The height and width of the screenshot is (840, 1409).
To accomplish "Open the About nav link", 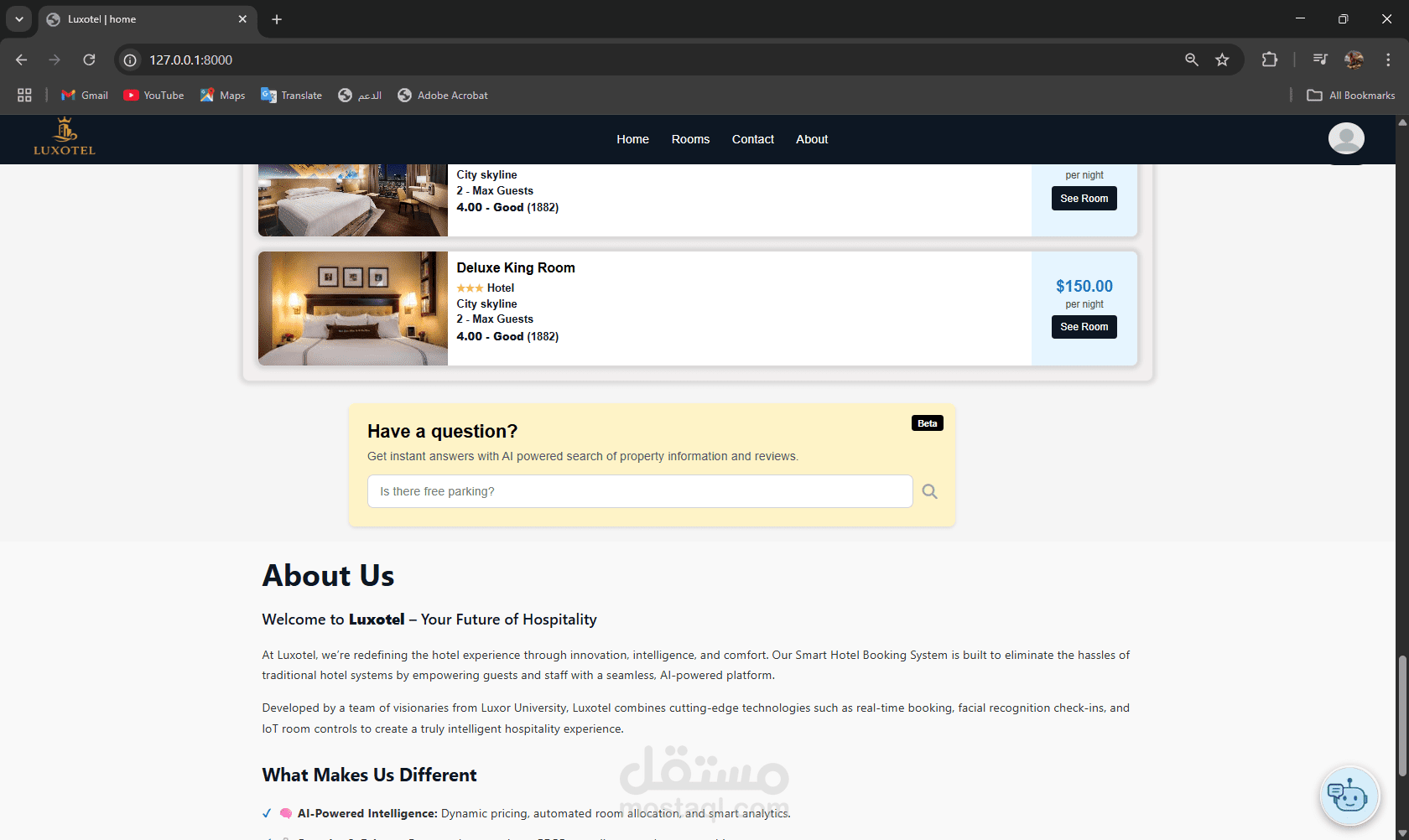I will tap(812, 139).
